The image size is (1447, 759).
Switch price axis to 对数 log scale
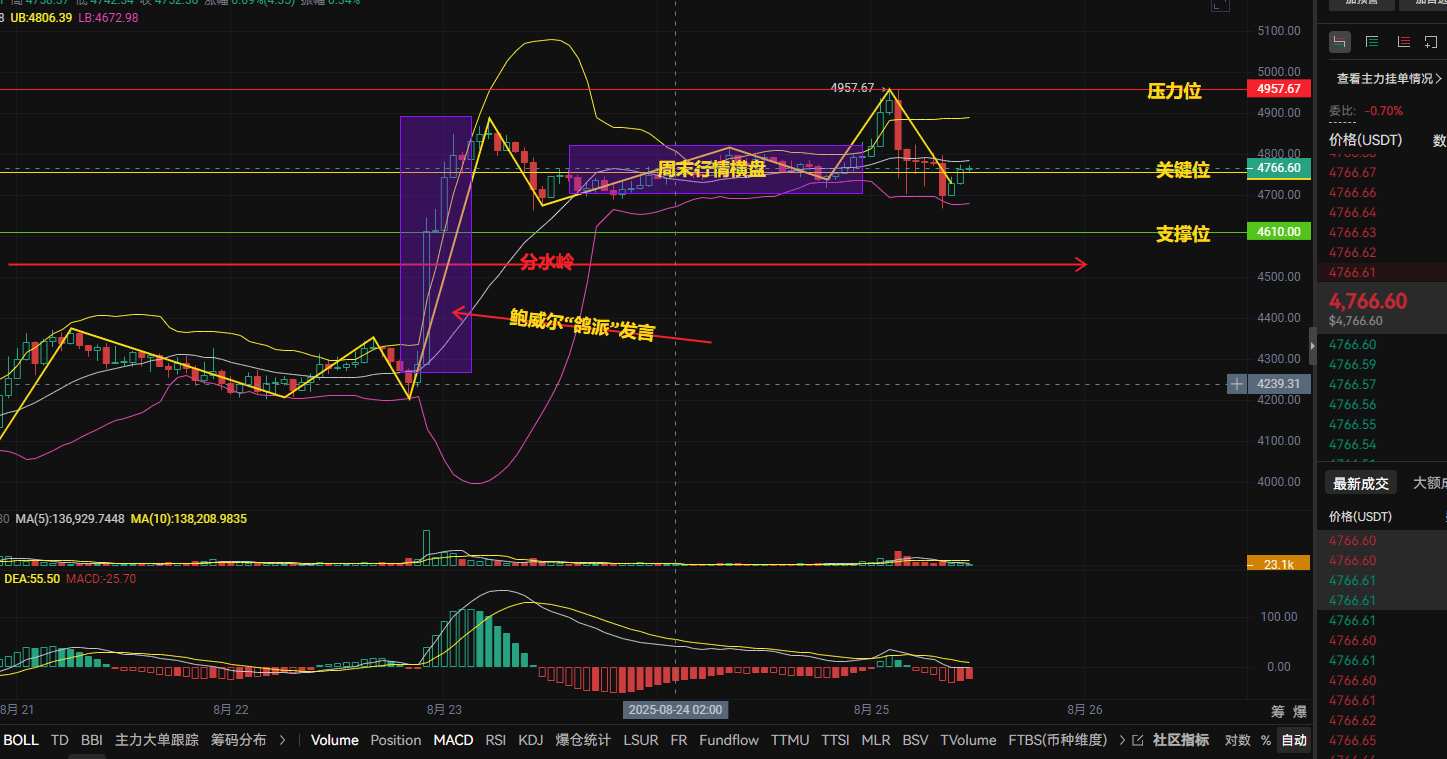pos(1238,740)
